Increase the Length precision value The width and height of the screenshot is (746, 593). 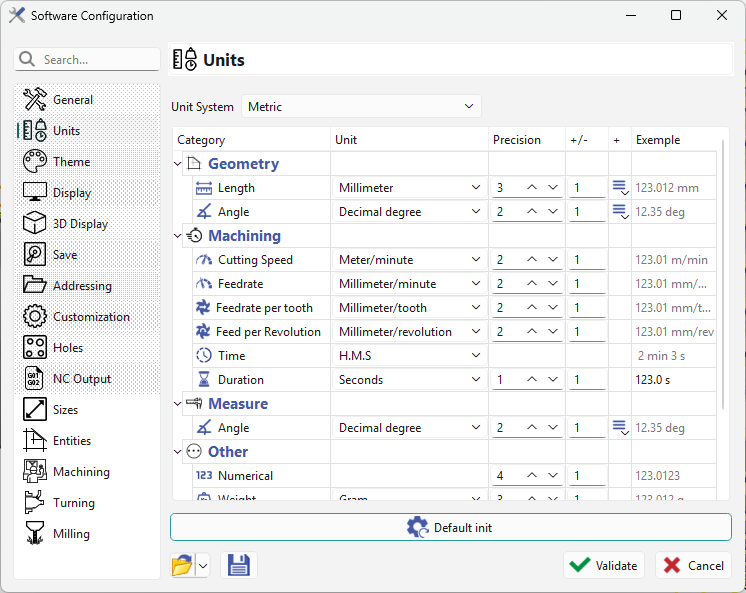click(534, 188)
